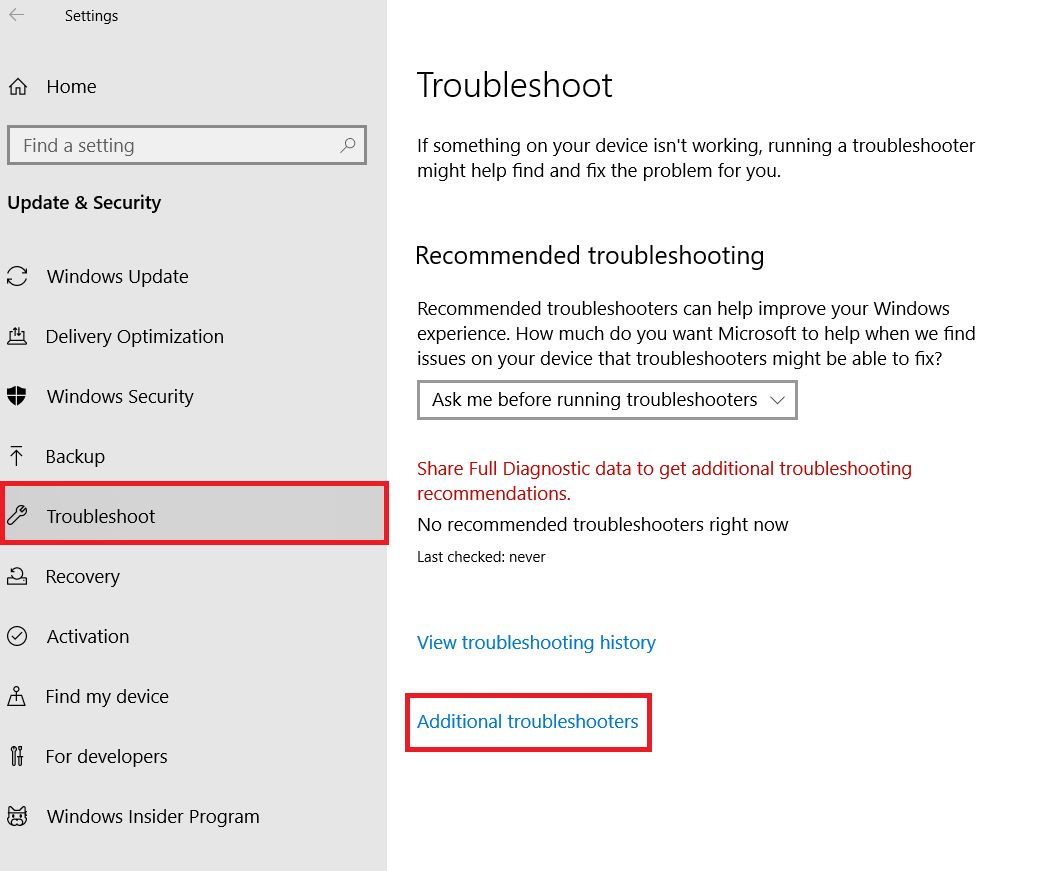1040x871 pixels.
Task: Click the Windows Insider Program icon
Action: 18,816
